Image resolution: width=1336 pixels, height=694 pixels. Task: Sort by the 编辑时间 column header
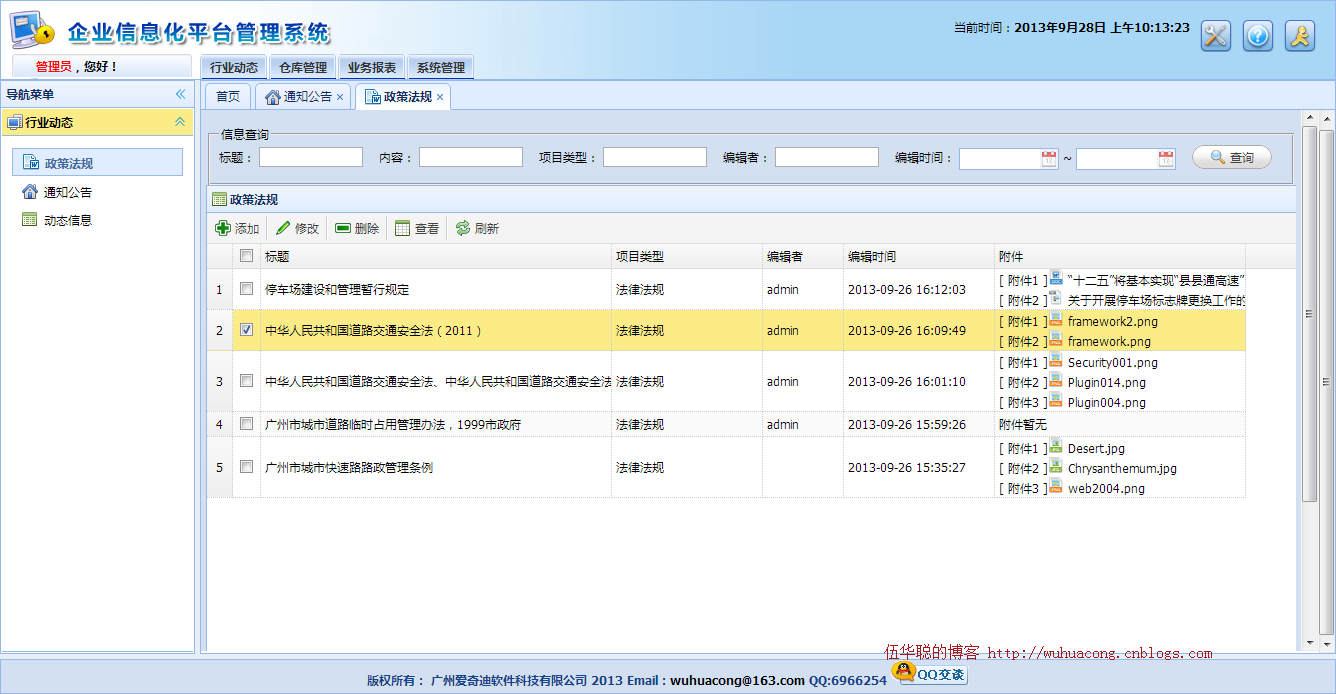(919, 256)
